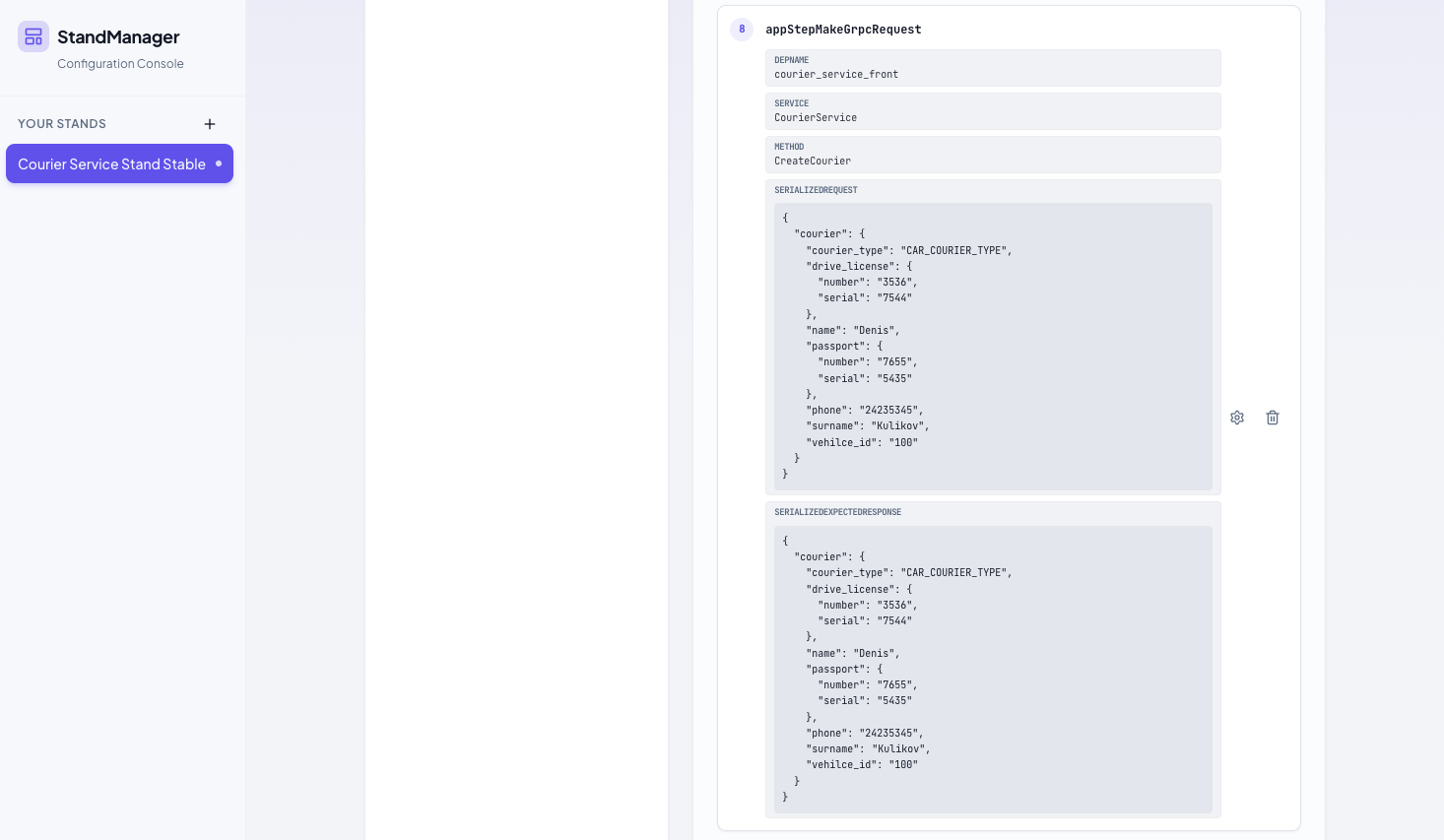Click the SERIALIZEDREQUEST label
Screen dimensions: 1444x840
(816, 190)
